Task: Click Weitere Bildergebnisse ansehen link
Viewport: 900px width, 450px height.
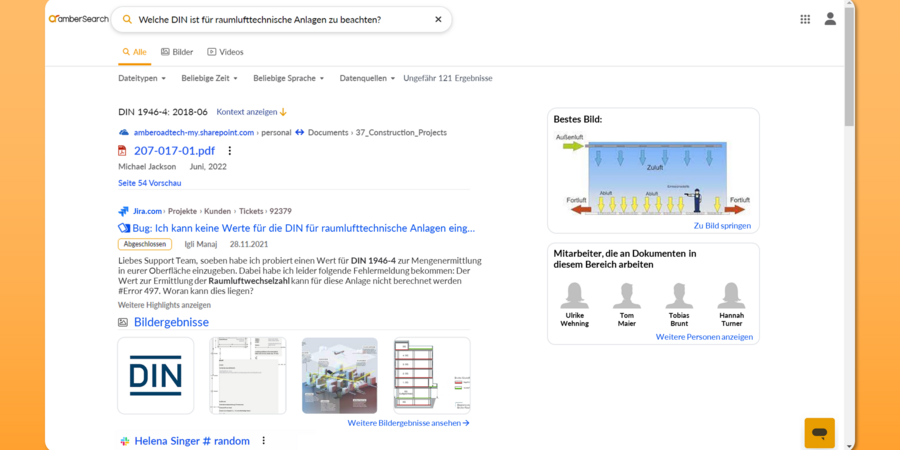Action: 409,423
